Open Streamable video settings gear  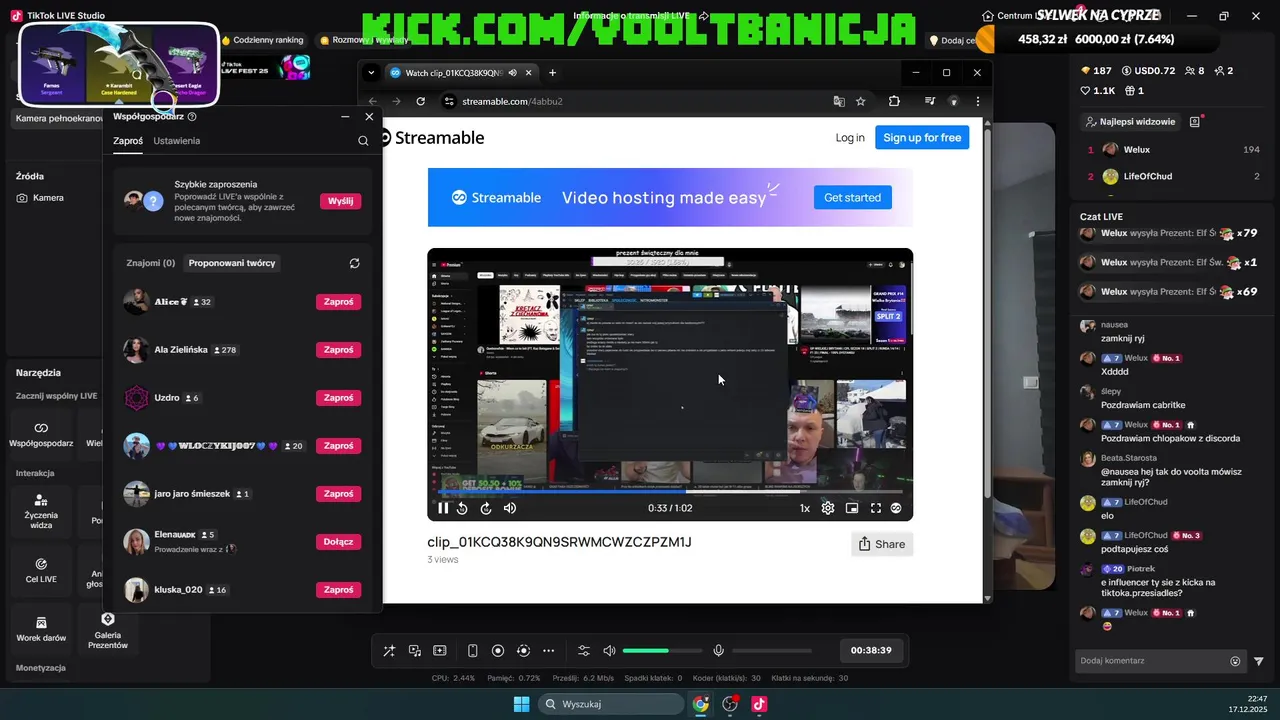[828, 508]
